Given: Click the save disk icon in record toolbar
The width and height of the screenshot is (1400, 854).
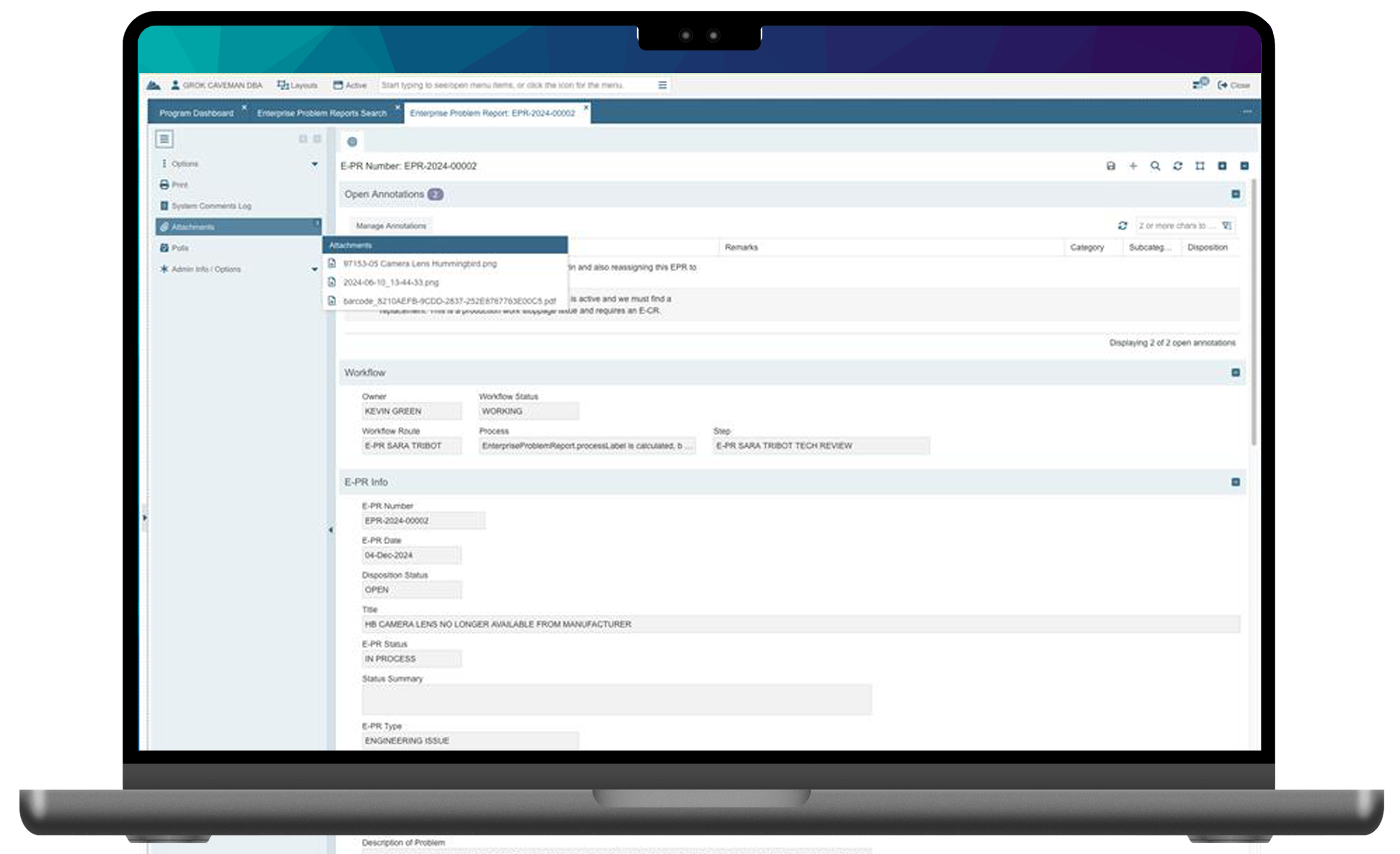Looking at the screenshot, I should (x=1111, y=166).
